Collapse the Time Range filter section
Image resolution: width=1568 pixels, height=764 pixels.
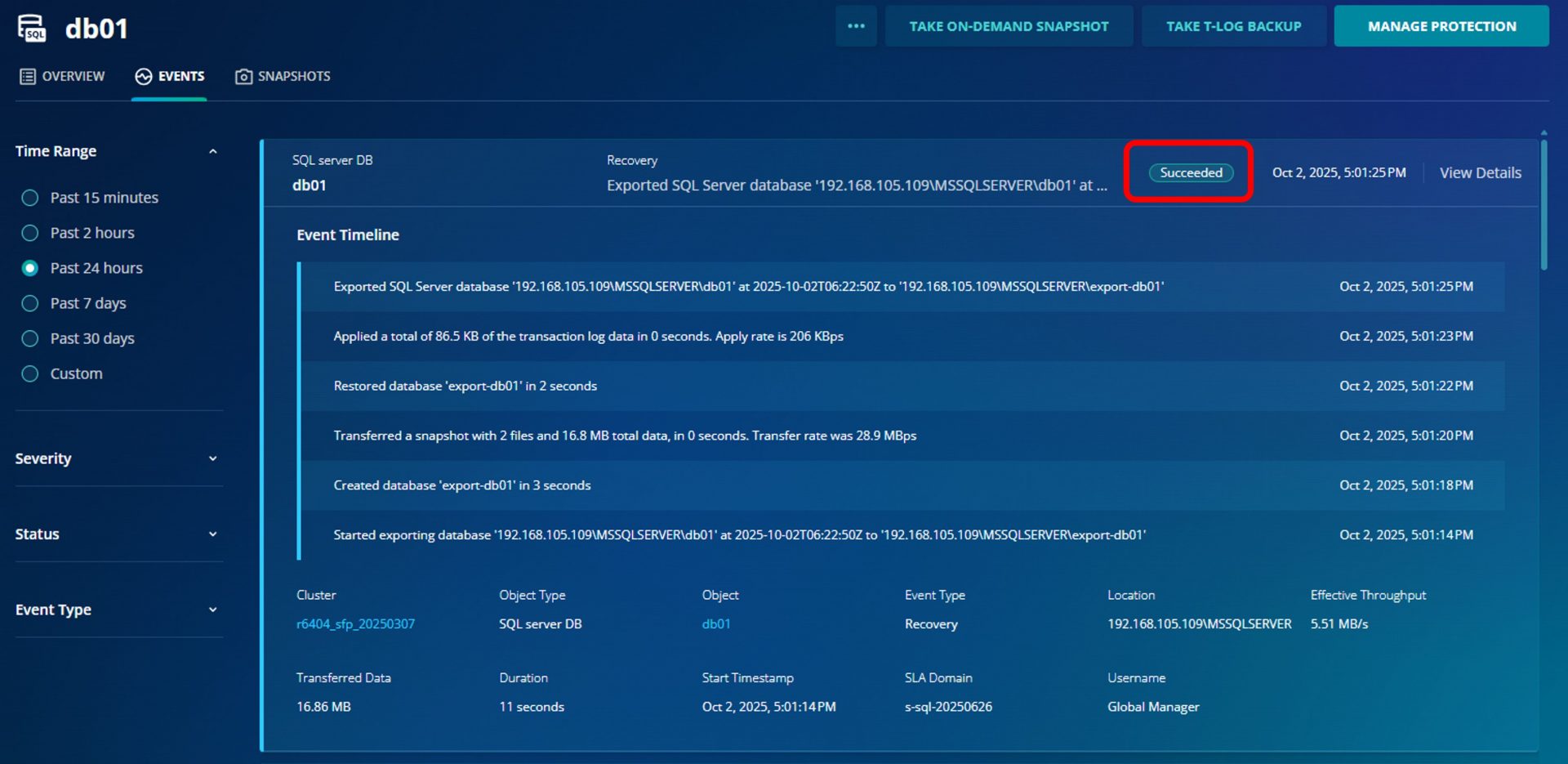click(x=213, y=151)
